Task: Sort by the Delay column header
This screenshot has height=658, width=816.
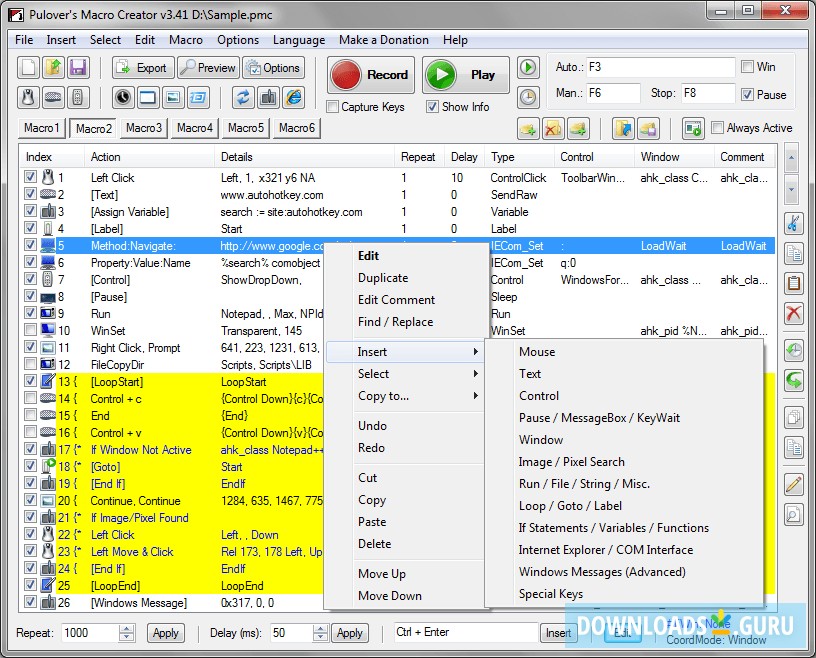Action: [x=464, y=157]
